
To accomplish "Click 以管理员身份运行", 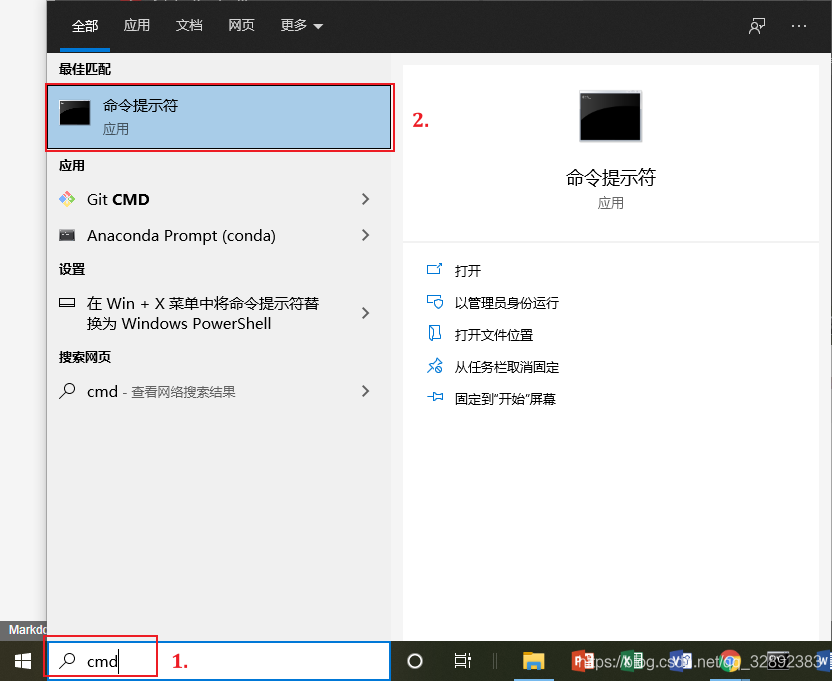I will (x=507, y=303).
